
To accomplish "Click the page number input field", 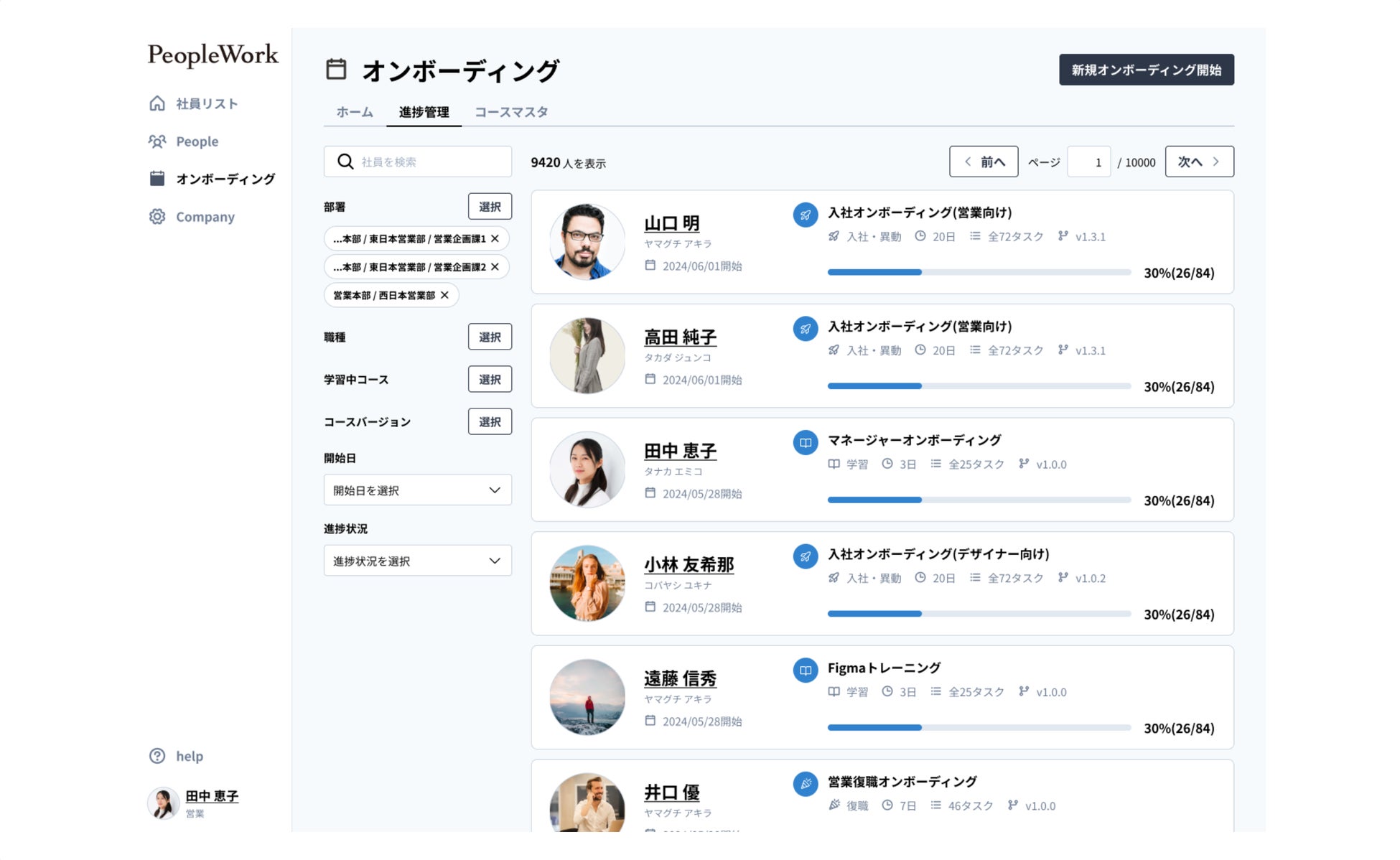I will click(1088, 162).
